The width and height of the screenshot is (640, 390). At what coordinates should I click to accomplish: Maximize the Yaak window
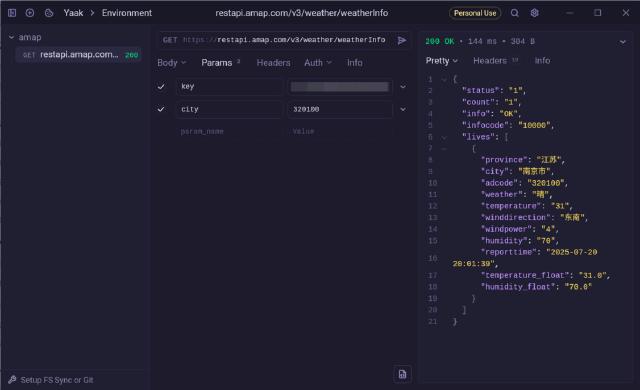tap(598, 13)
